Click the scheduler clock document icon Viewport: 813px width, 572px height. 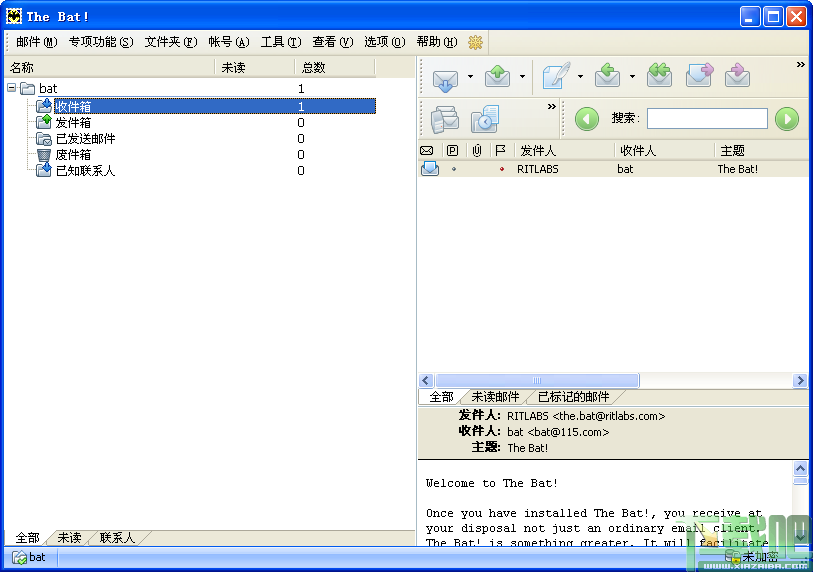point(485,119)
